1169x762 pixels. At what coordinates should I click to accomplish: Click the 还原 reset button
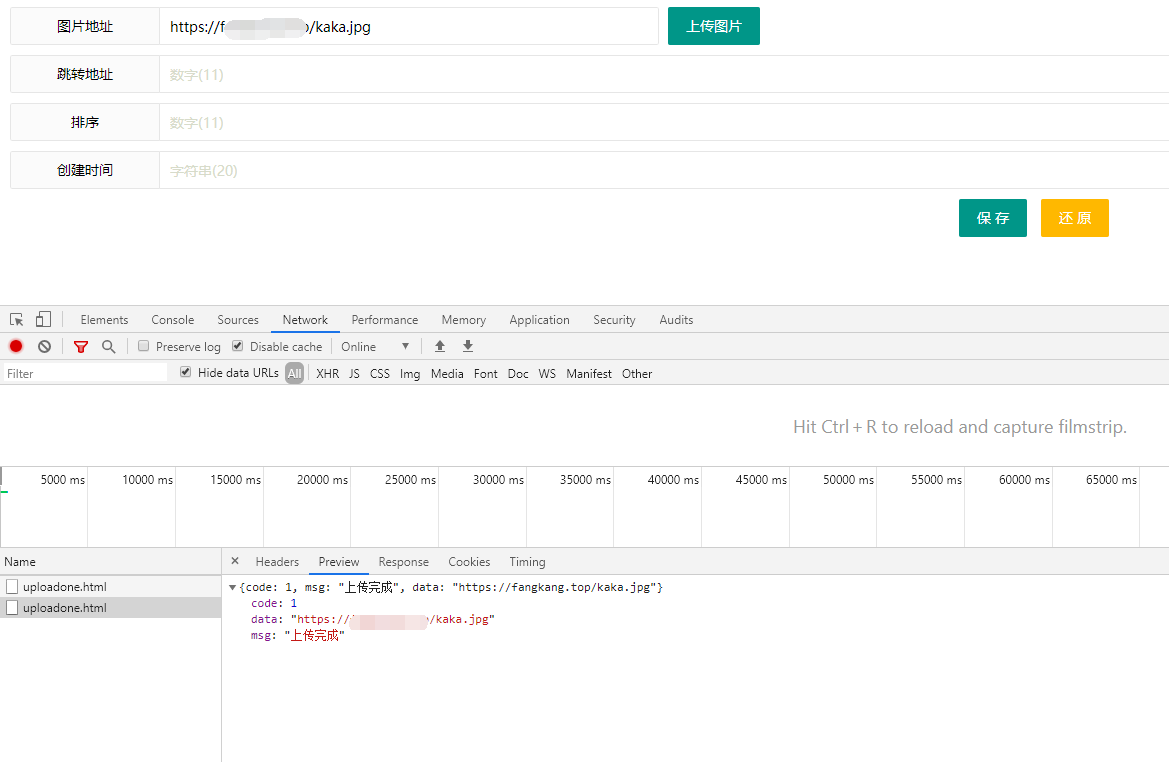(x=1074, y=218)
